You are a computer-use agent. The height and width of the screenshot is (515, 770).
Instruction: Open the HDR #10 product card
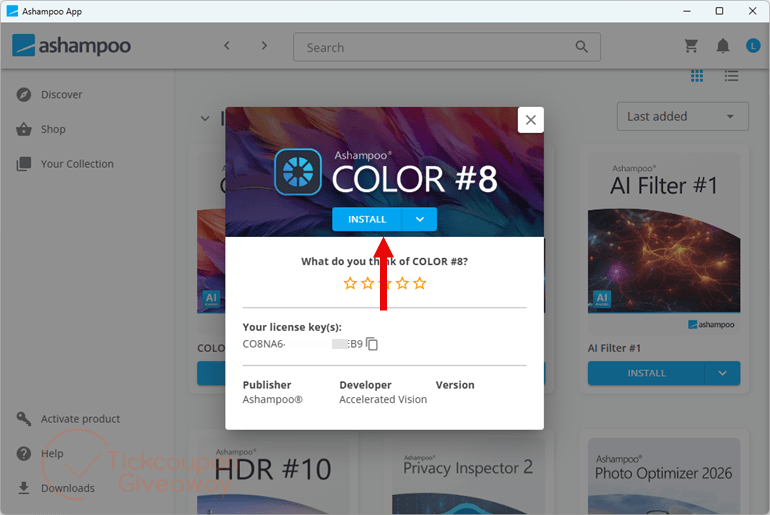coord(273,475)
